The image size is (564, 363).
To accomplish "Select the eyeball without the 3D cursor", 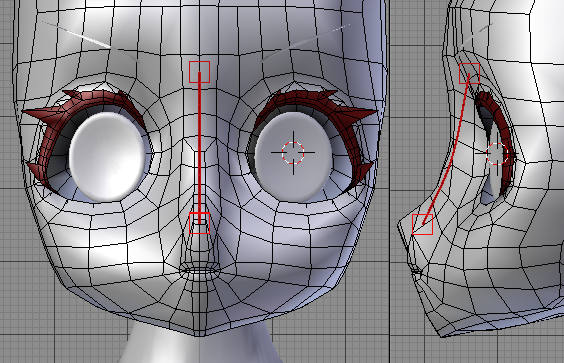I will click(106, 156).
